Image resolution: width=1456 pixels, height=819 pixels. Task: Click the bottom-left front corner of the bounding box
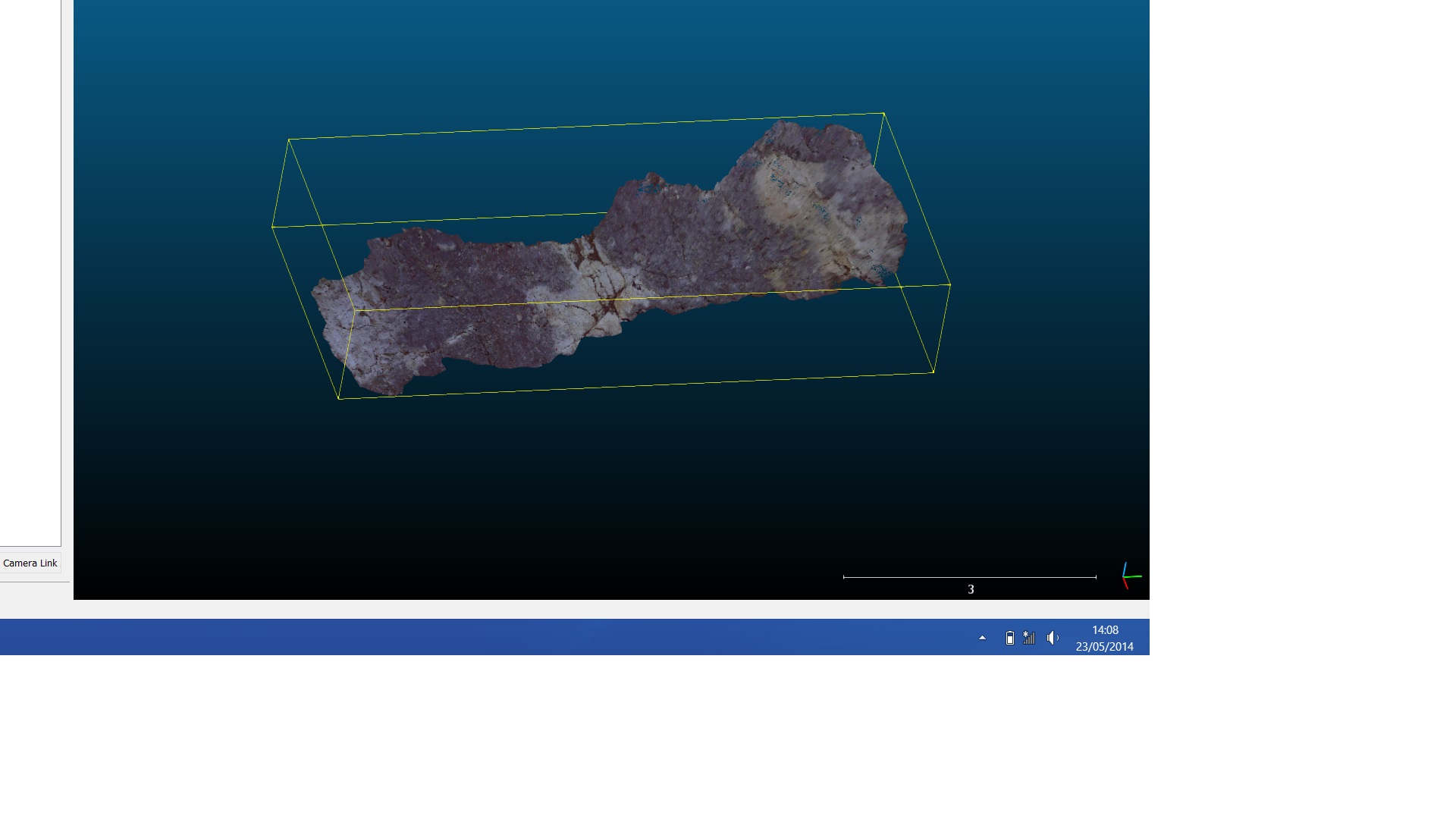tap(338, 398)
